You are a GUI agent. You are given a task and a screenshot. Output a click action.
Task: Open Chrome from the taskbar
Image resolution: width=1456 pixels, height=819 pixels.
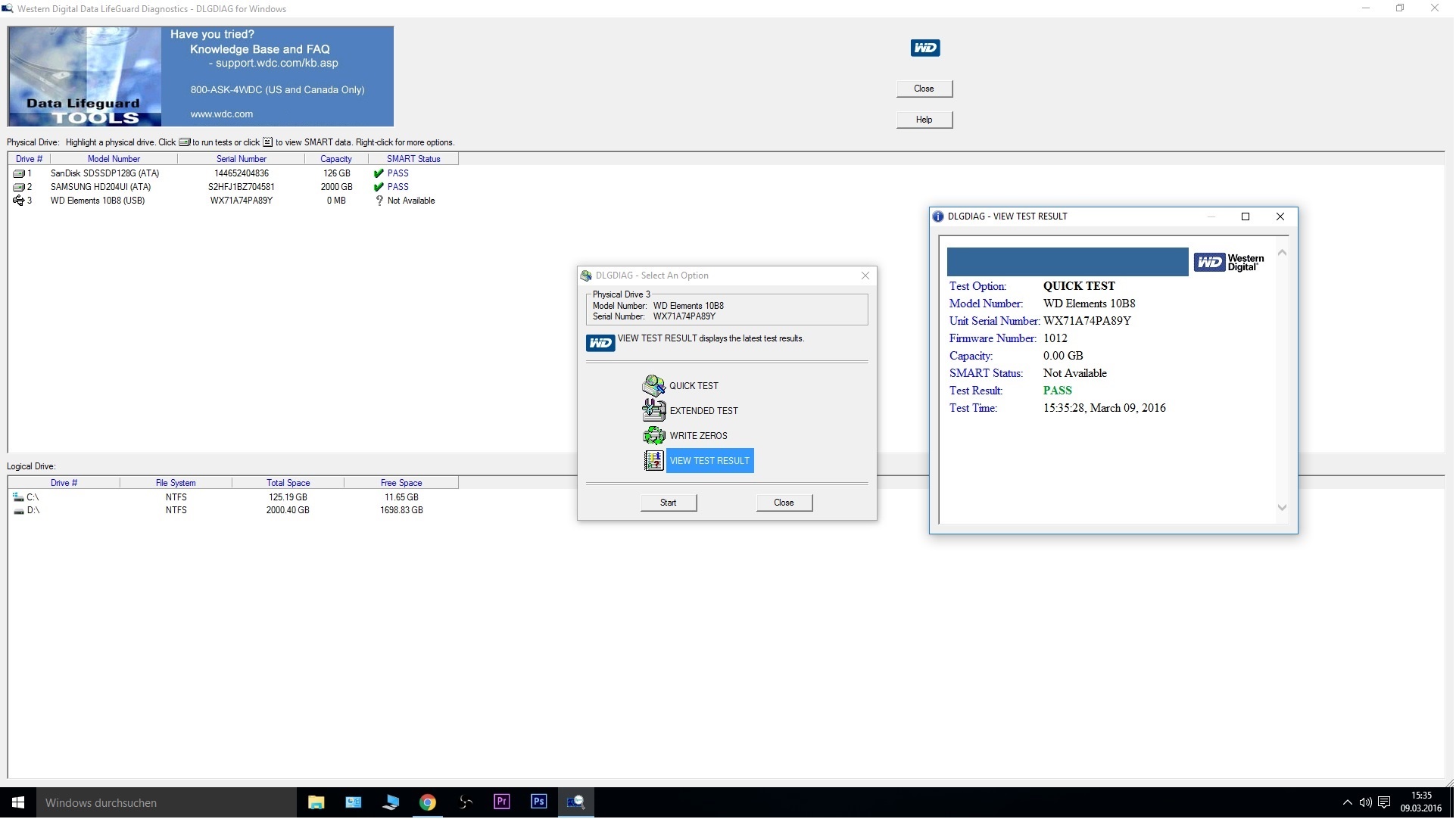pyautogui.click(x=428, y=803)
